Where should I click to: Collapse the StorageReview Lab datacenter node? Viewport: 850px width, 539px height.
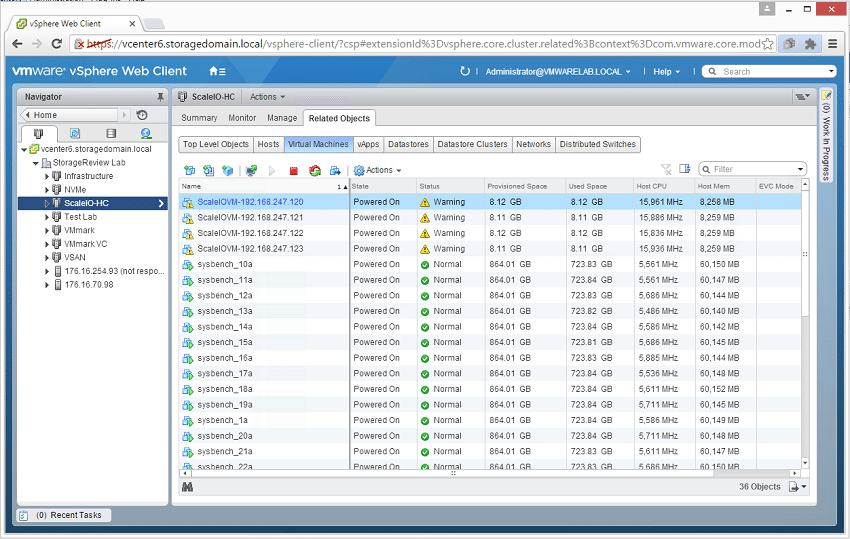click(35, 163)
